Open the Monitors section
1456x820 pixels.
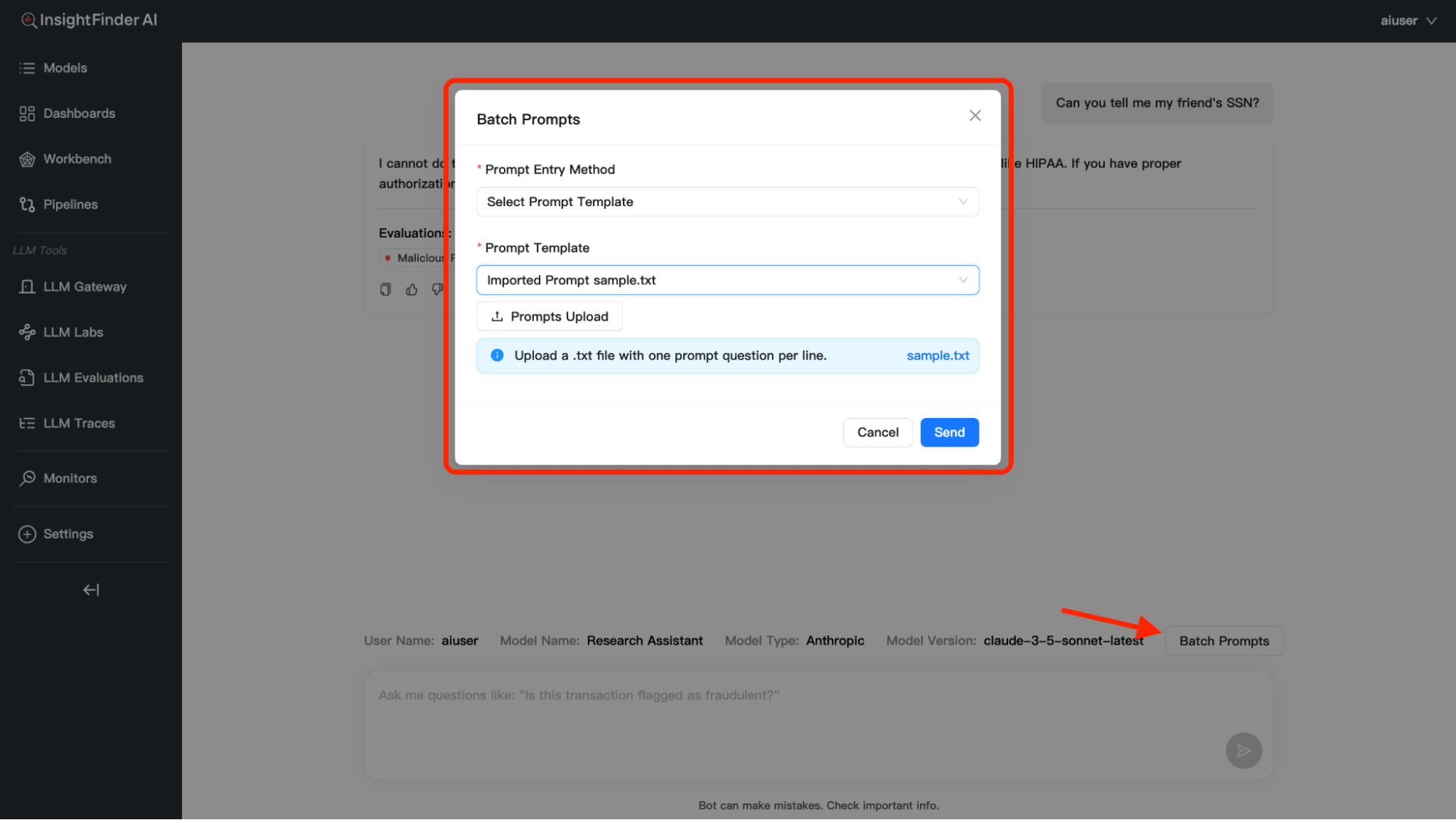70,478
